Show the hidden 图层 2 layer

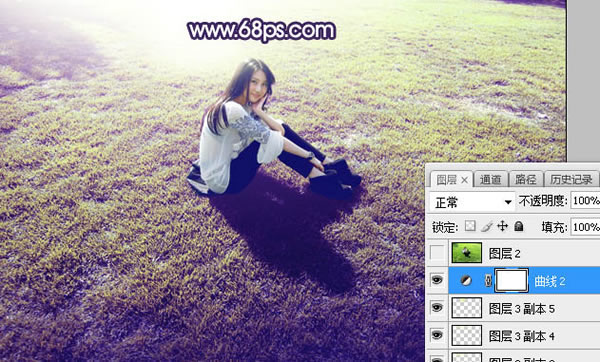click(437, 253)
